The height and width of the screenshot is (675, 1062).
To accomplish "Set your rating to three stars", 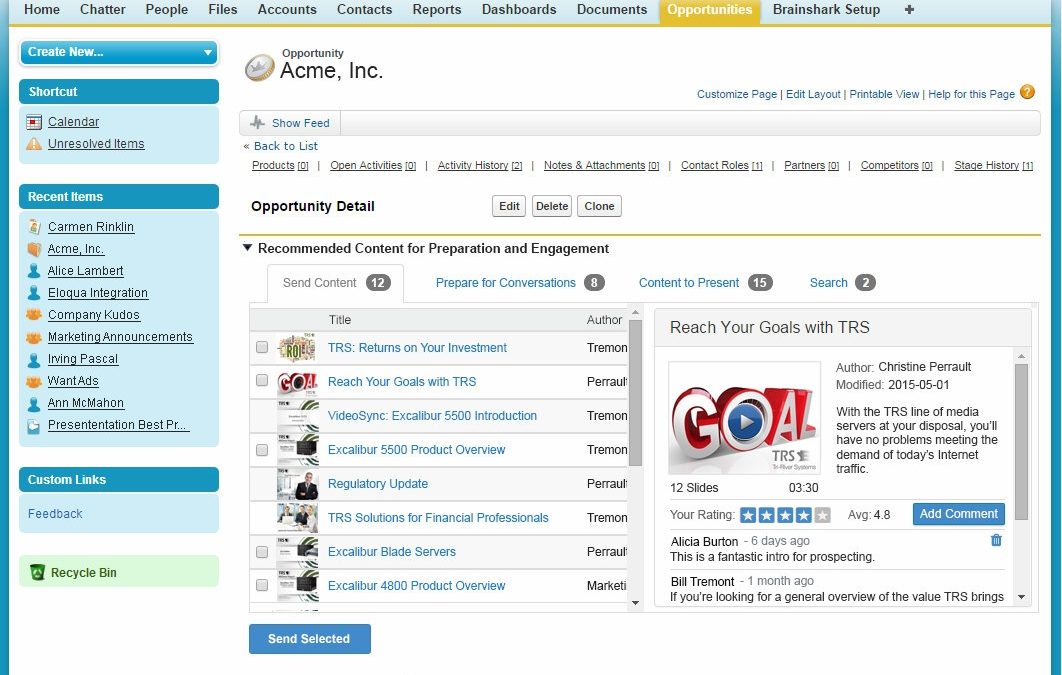I will [785, 515].
